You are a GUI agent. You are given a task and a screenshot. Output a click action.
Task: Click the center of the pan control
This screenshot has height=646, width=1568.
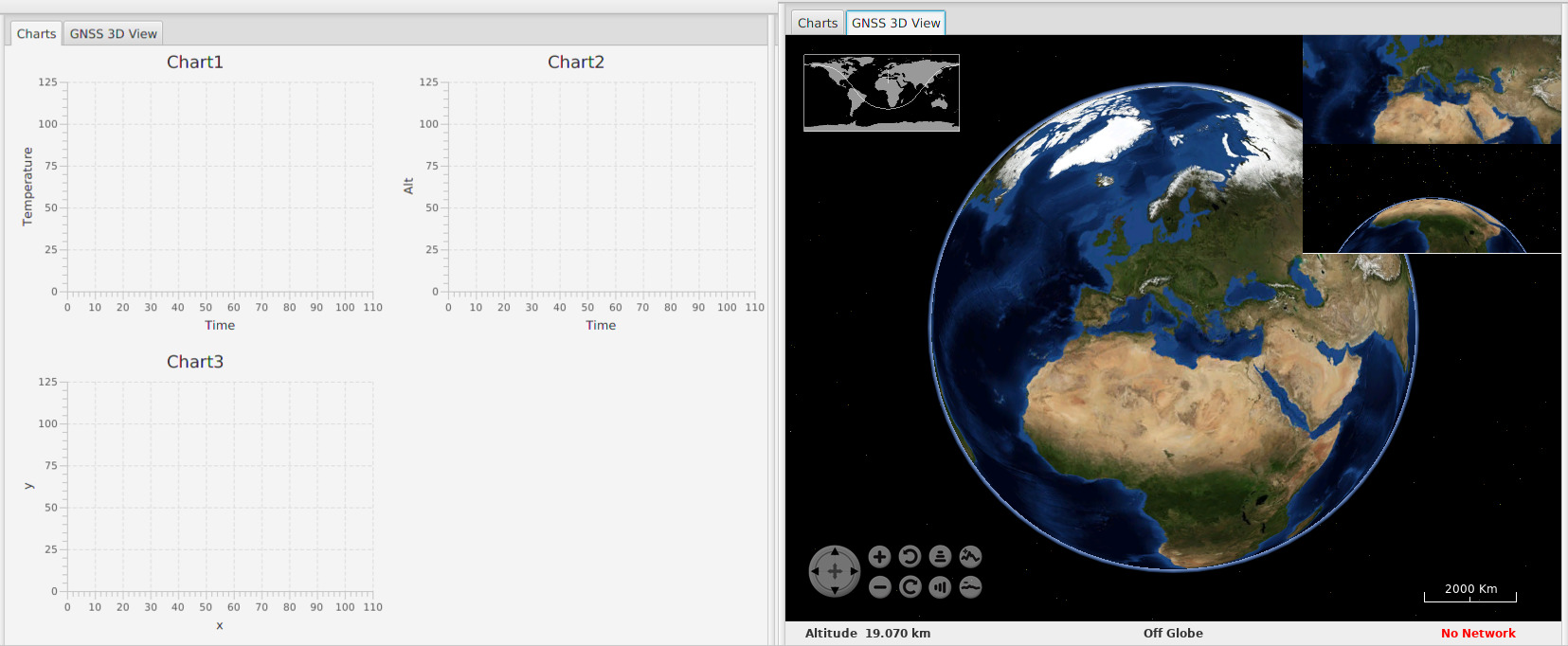[835, 571]
